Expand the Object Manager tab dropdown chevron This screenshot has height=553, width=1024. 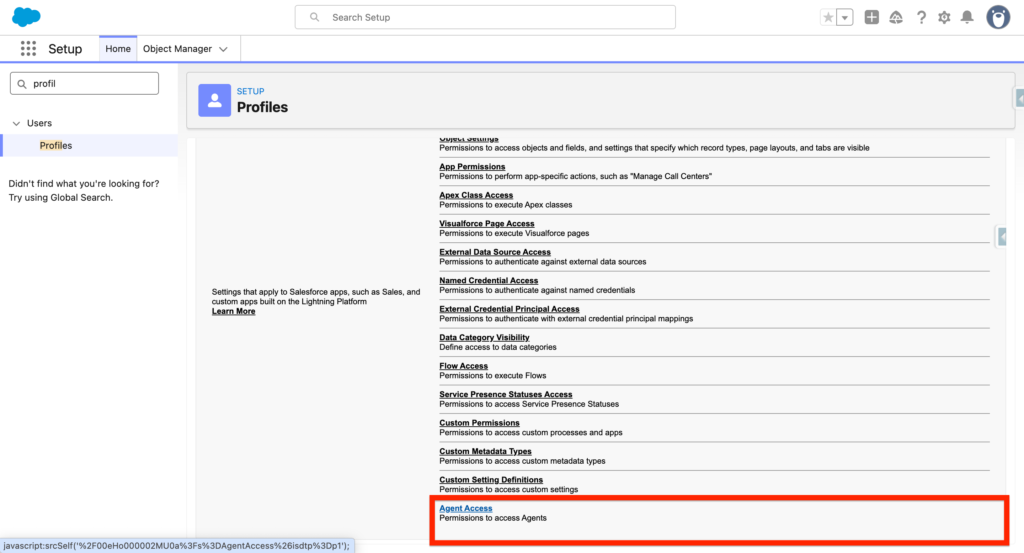click(223, 49)
